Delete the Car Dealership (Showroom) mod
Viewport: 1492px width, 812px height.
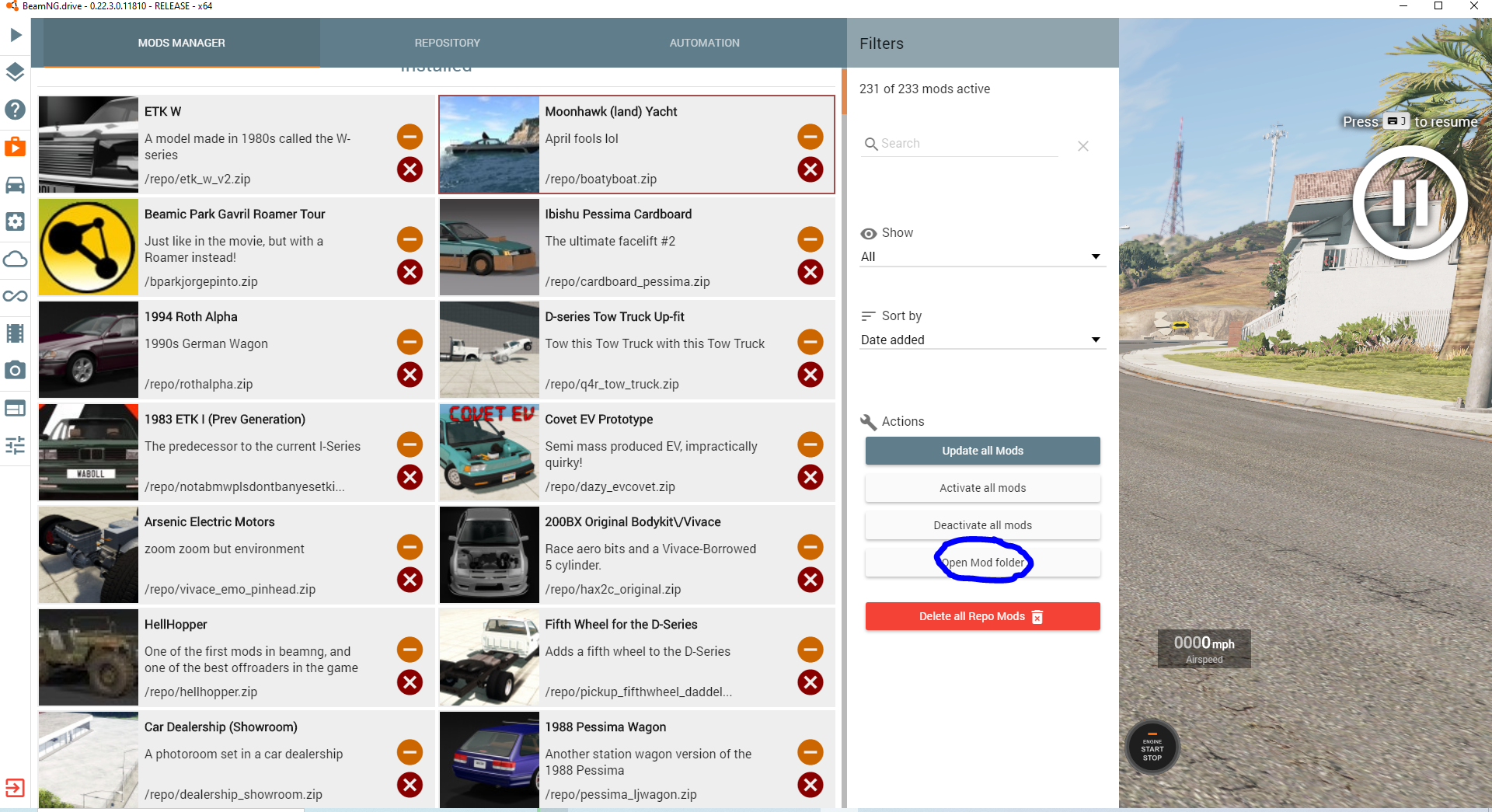click(x=410, y=785)
